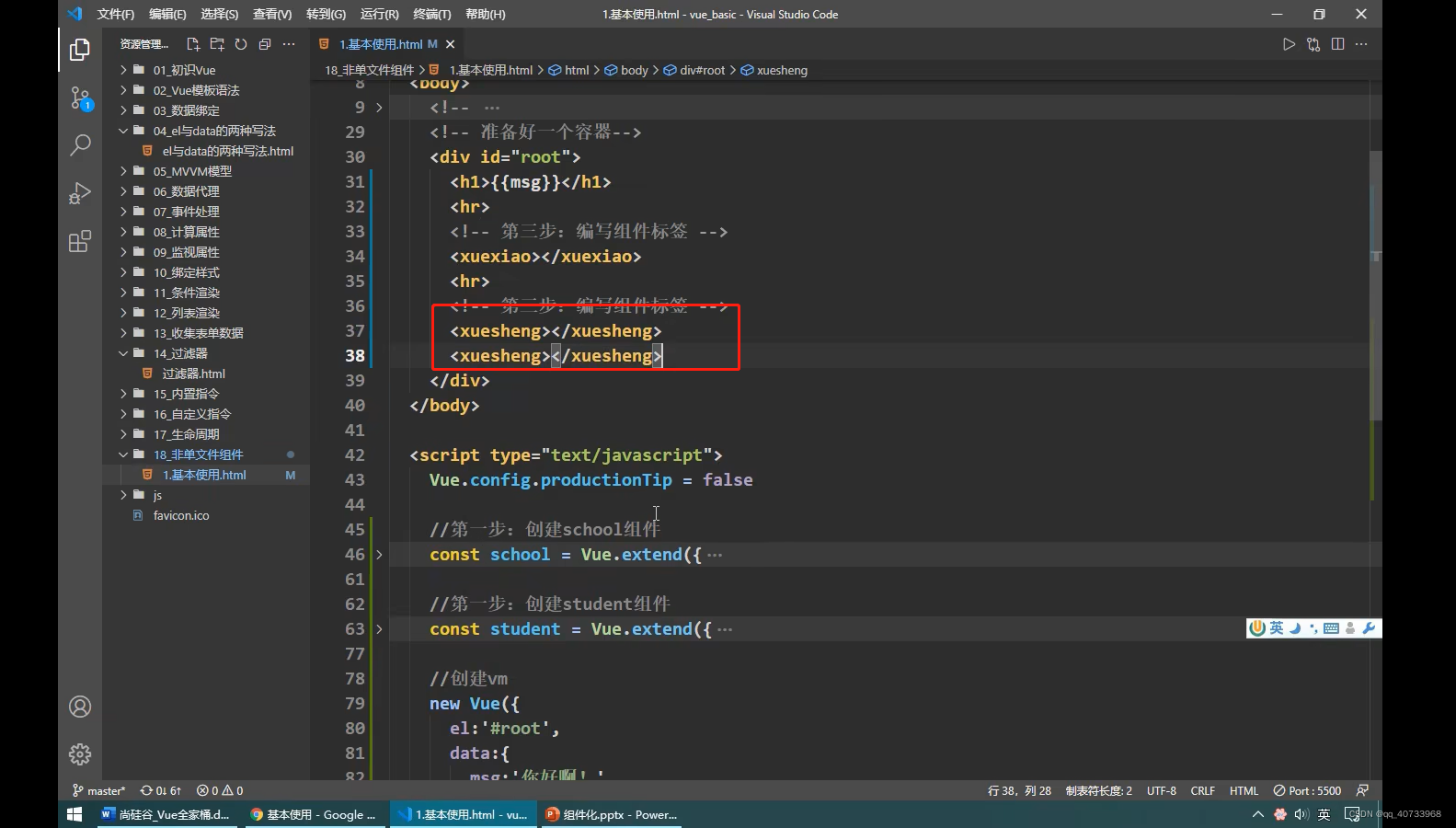This screenshot has width=1456, height=828.
Task: Open the 运行(R) menu
Action: (380, 14)
